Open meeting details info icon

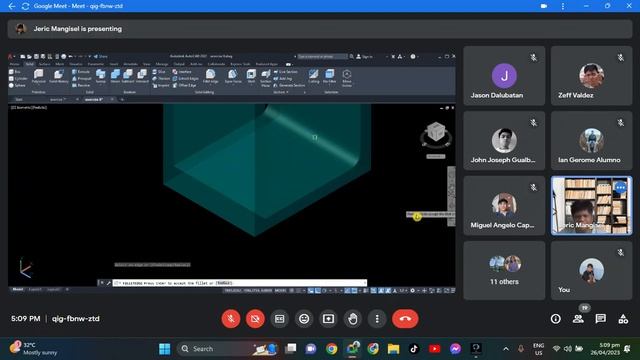(x=556, y=319)
